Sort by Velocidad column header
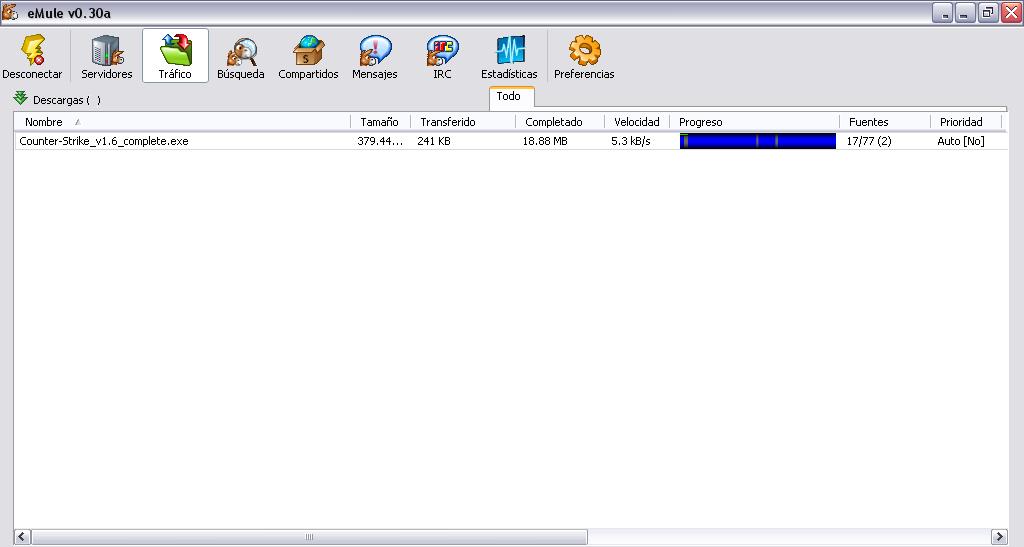The width and height of the screenshot is (1024, 547). pos(636,122)
